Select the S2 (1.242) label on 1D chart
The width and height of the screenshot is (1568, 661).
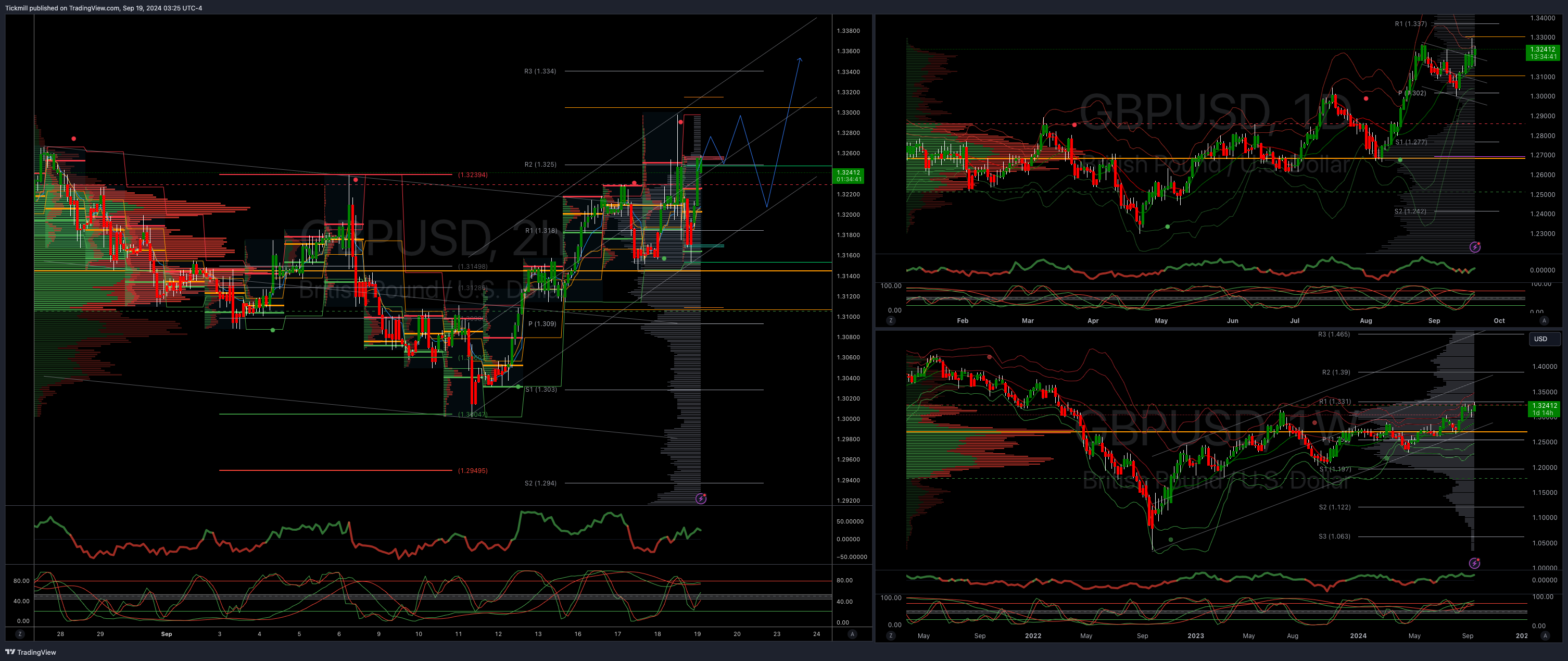tap(1410, 211)
